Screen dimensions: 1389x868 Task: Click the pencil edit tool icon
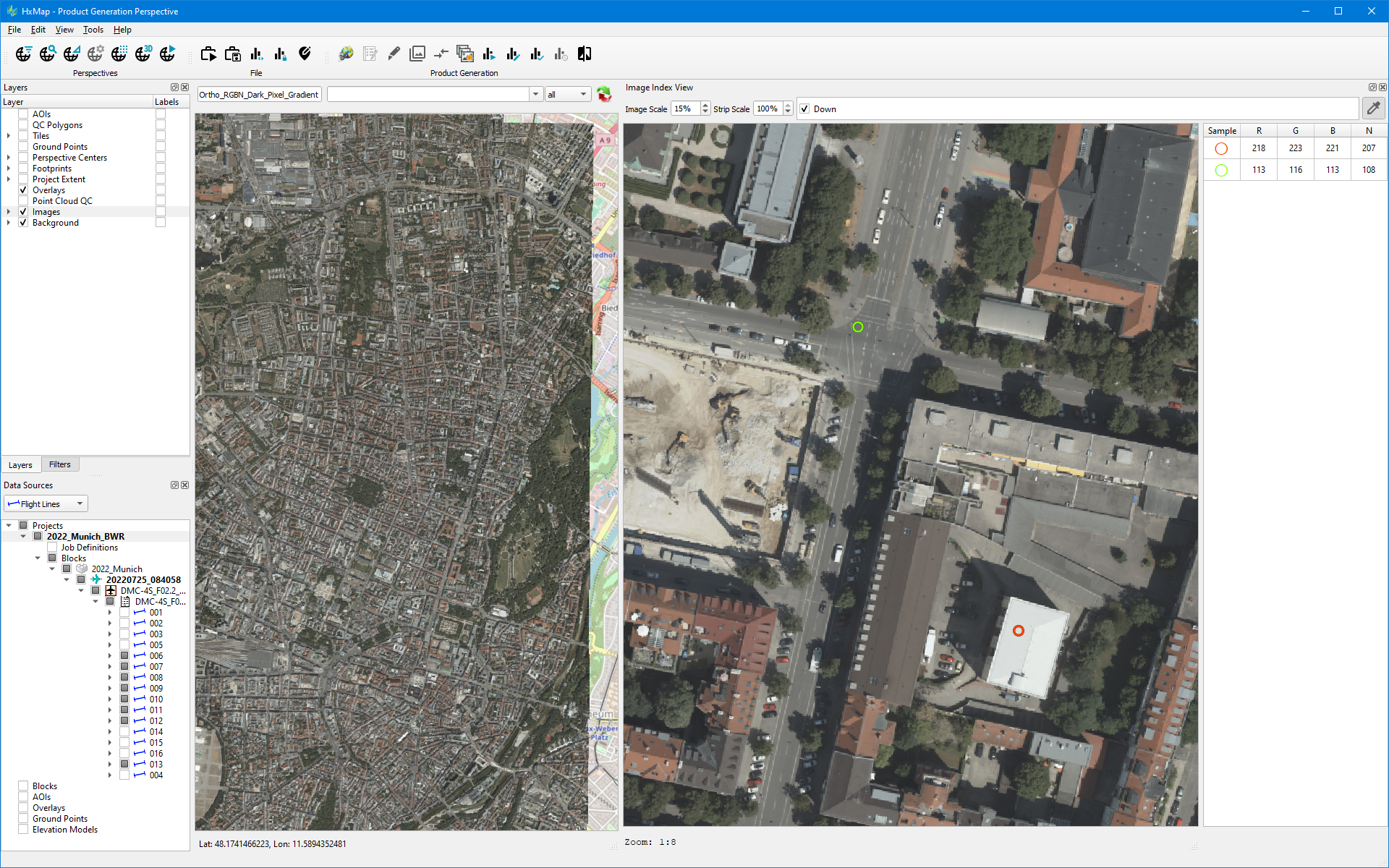click(394, 54)
